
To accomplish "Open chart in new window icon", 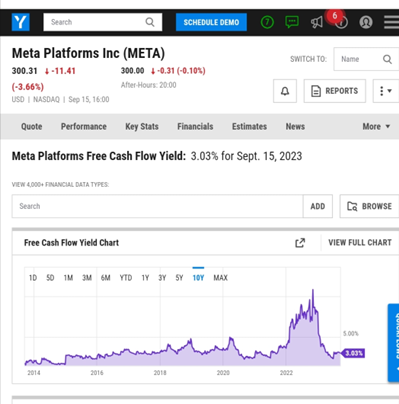I will pyautogui.click(x=300, y=243).
